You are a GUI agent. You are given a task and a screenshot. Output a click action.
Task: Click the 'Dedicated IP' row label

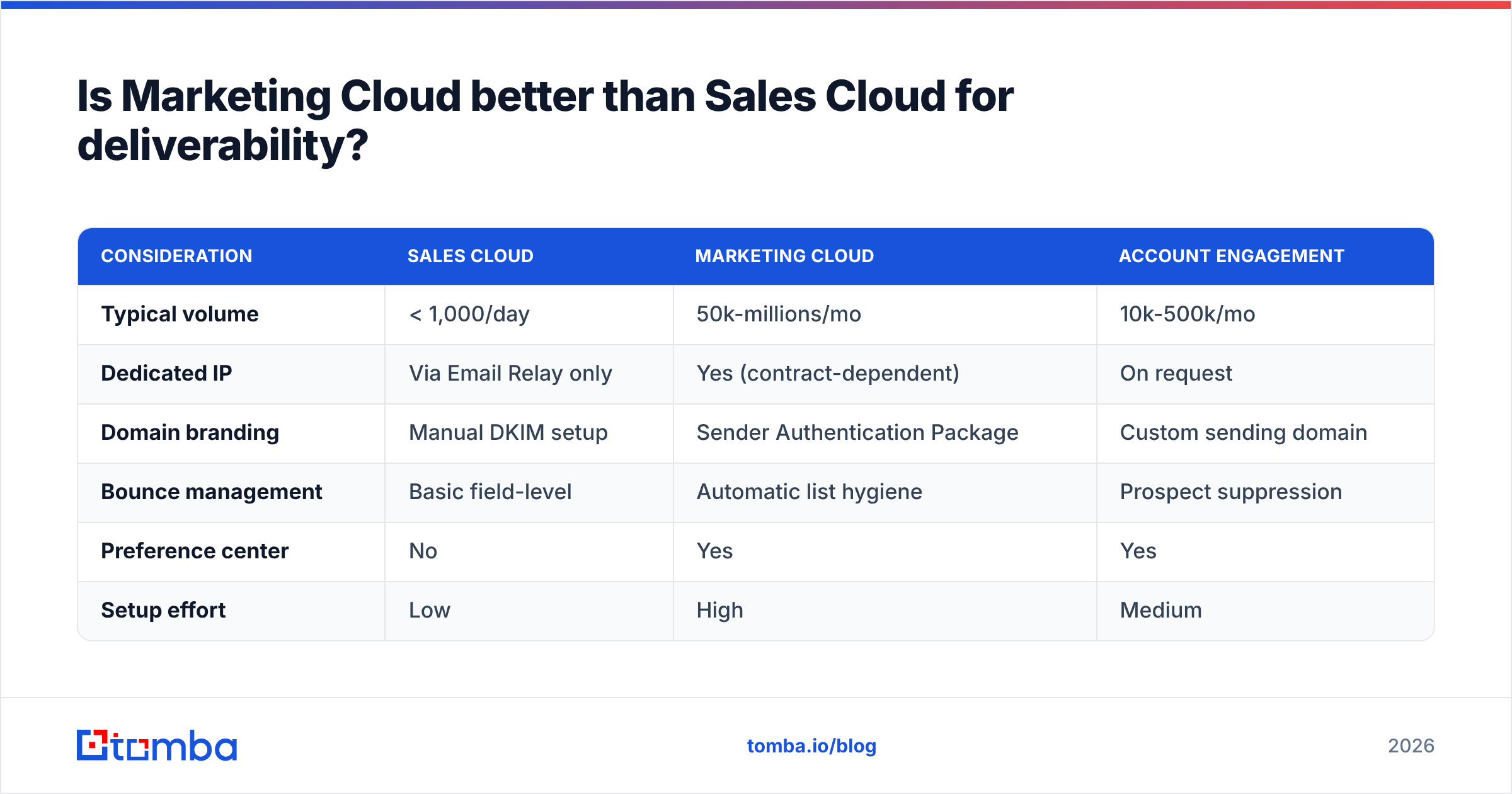click(166, 373)
